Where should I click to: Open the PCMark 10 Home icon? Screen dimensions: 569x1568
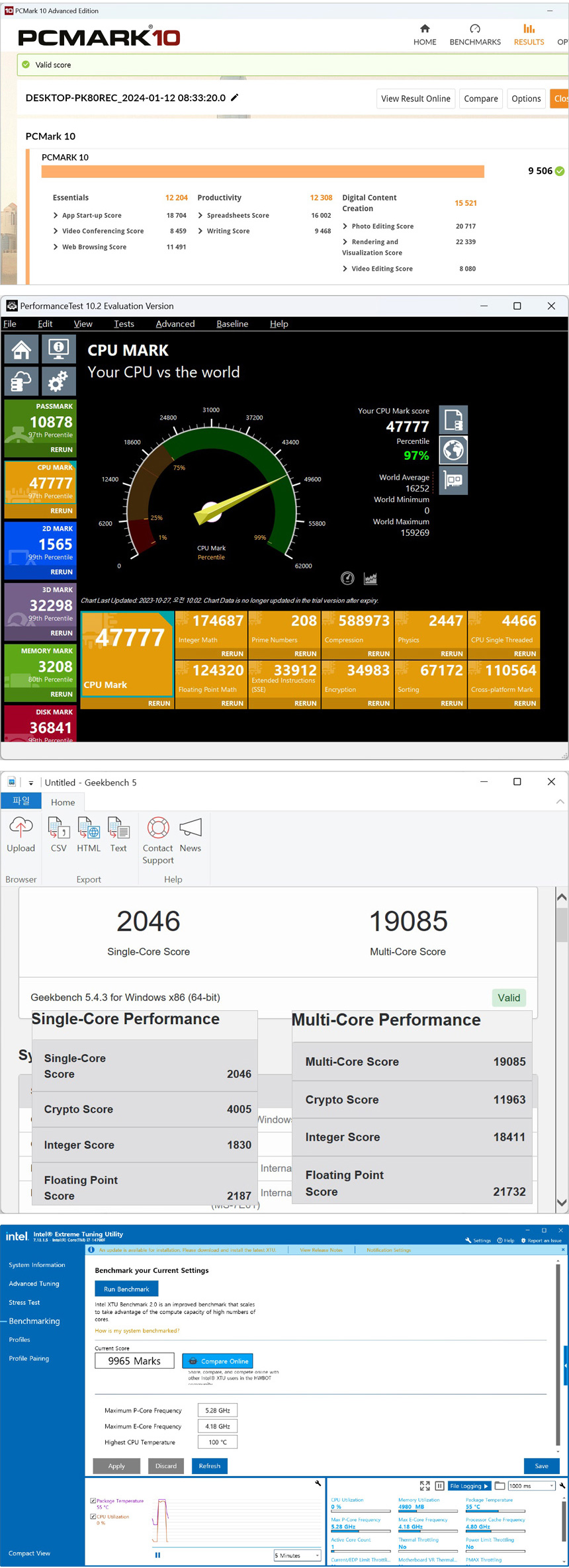(x=425, y=28)
